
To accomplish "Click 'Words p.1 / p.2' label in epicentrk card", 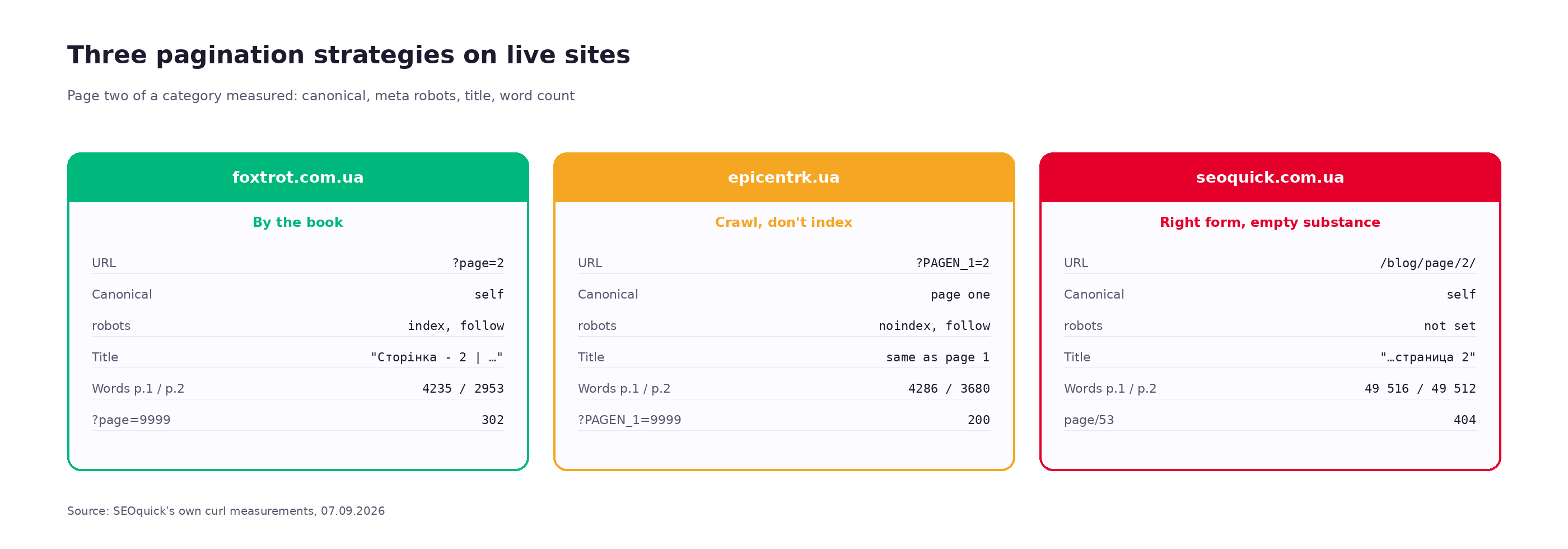I will 624,388.
